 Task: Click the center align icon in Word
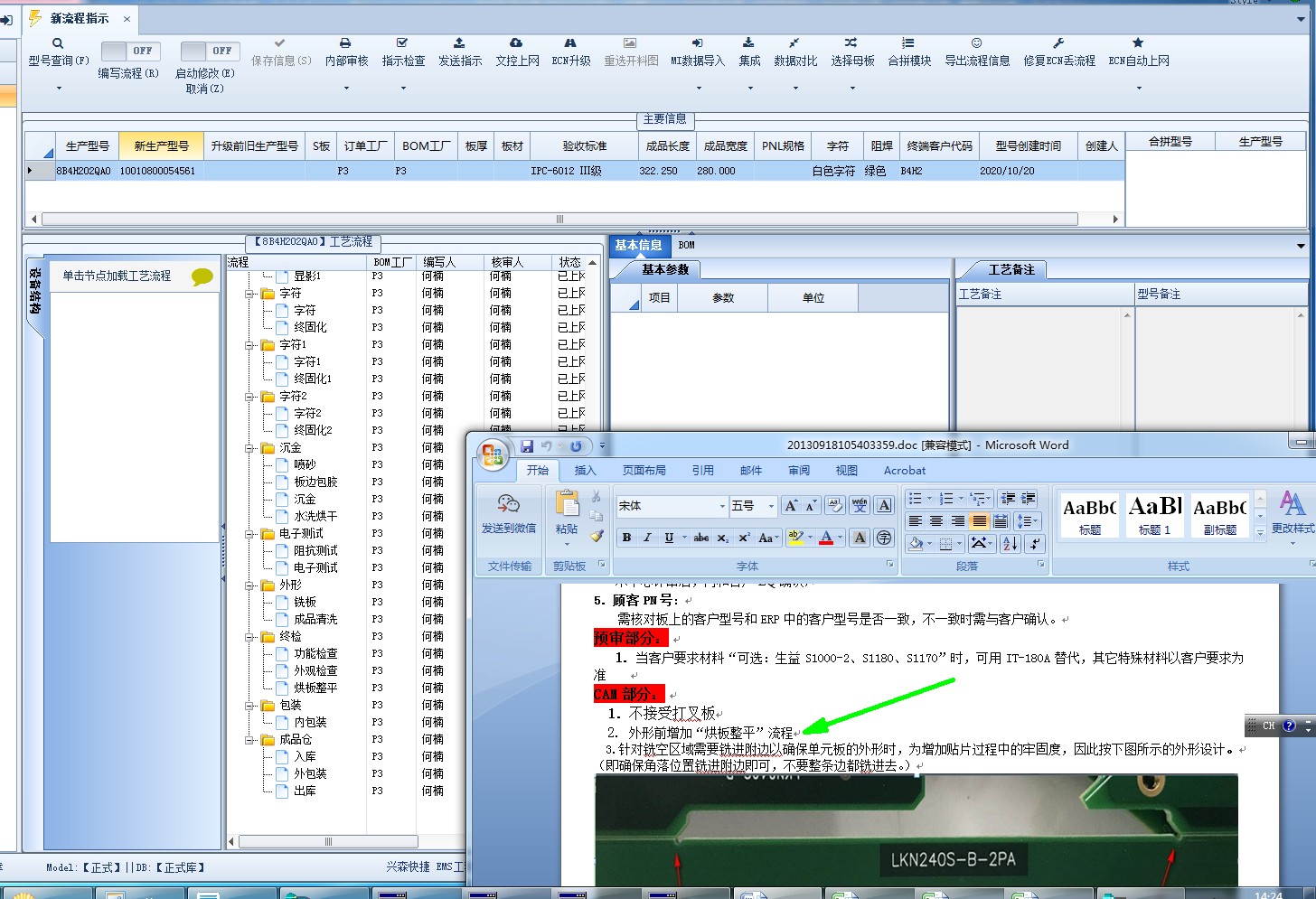[936, 520]
